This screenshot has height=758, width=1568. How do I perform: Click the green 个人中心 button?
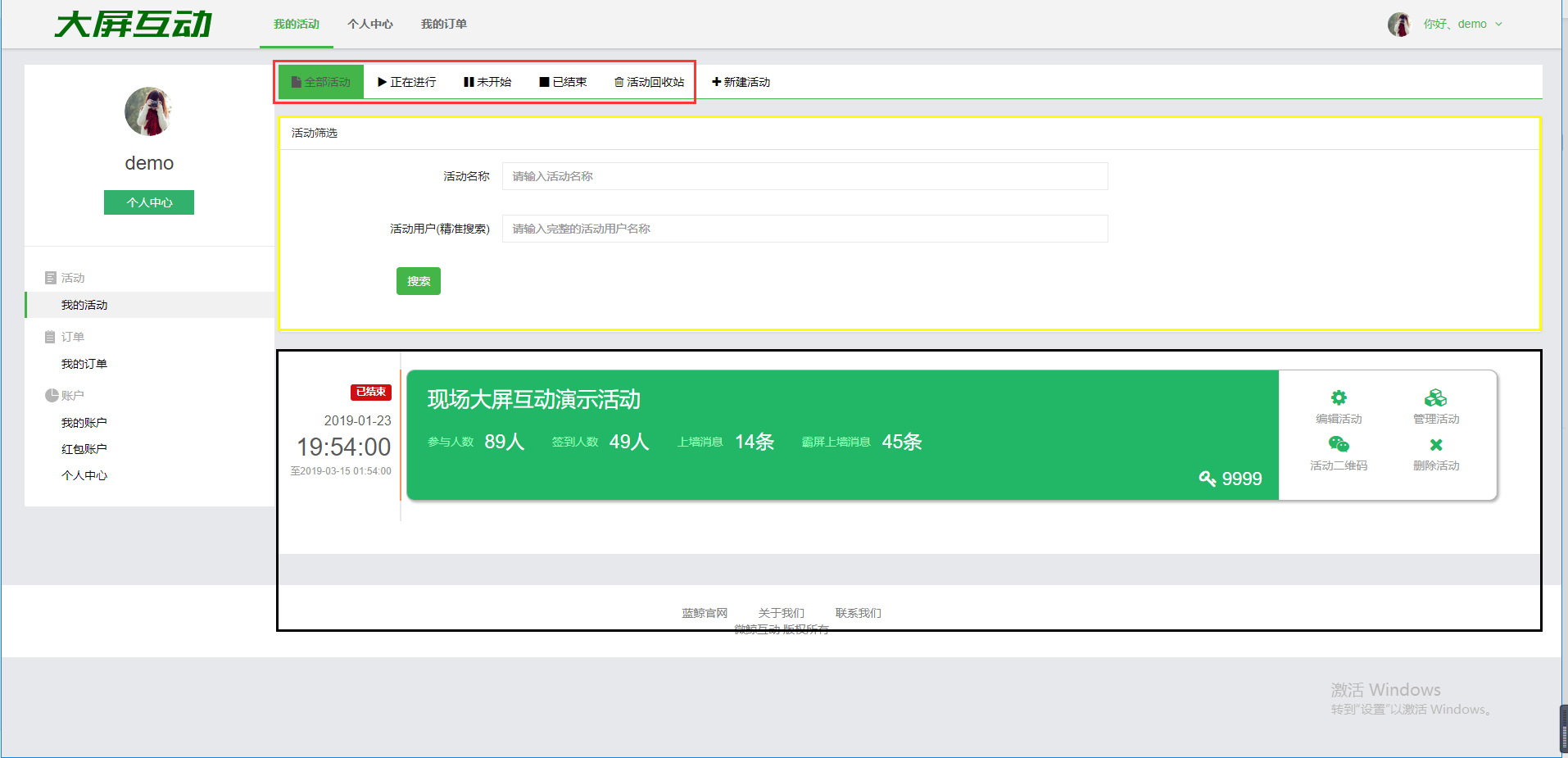tap(149, 202)
